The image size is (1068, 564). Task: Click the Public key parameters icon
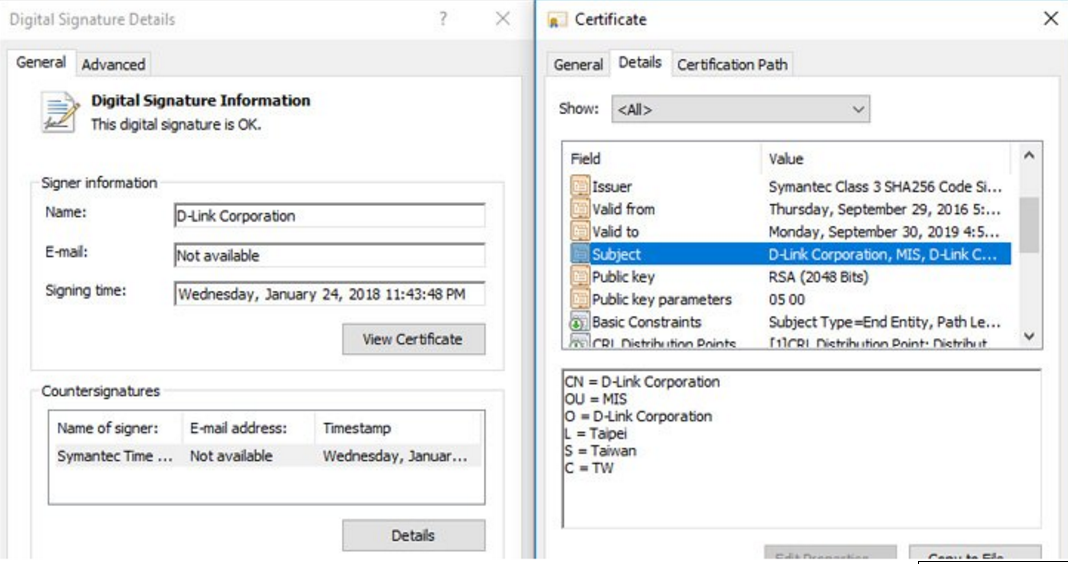tap(579, 300)
